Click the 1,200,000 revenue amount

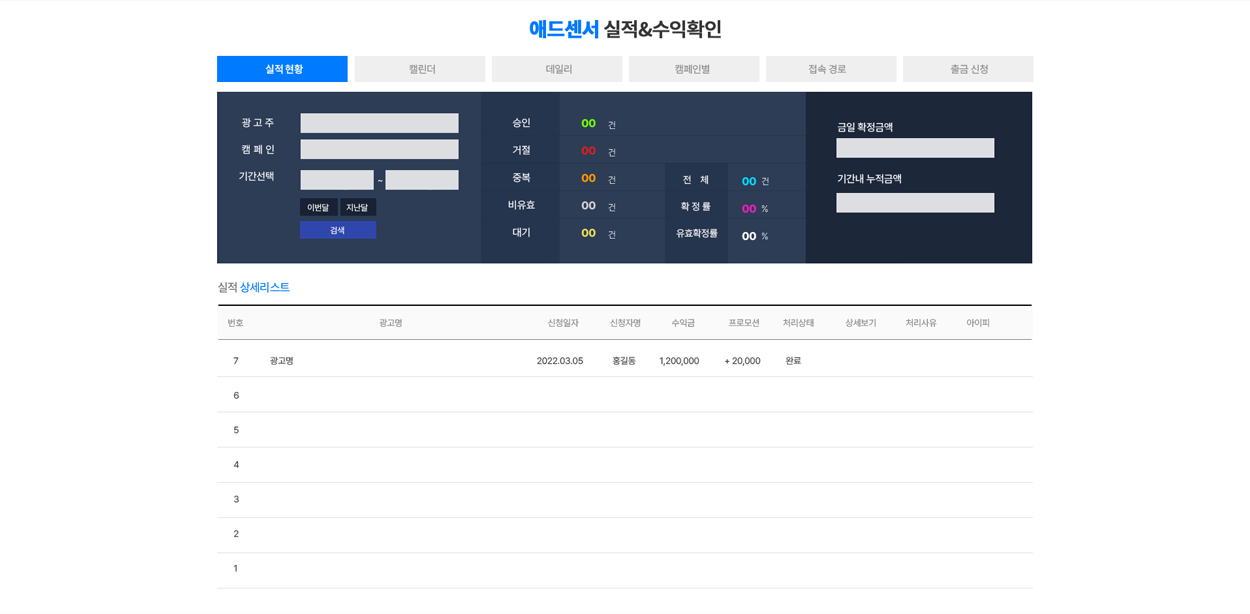pyautogui.click(x=679, y=361)
